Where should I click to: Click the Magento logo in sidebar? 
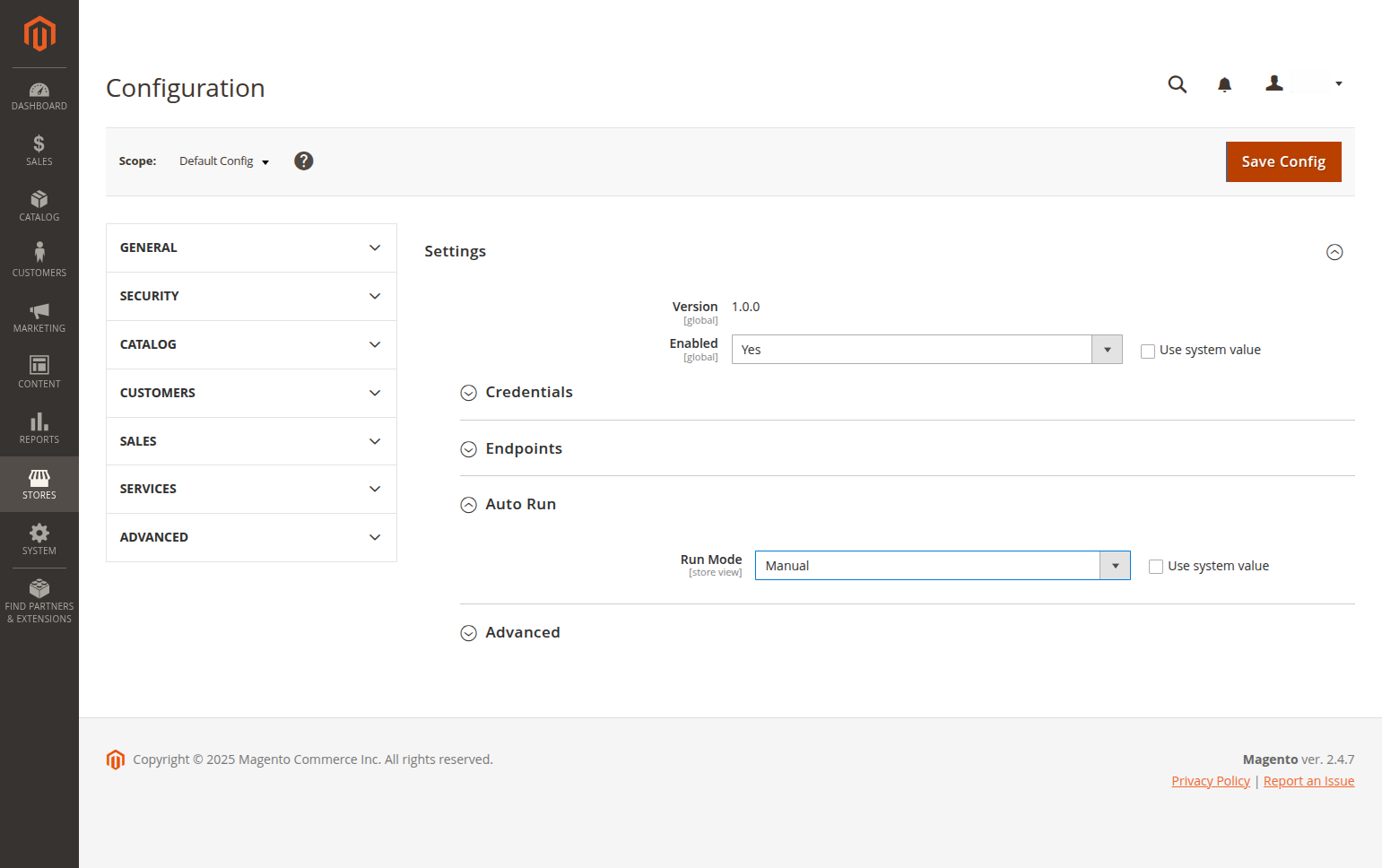pyautogui.click(x=39, y=34)
